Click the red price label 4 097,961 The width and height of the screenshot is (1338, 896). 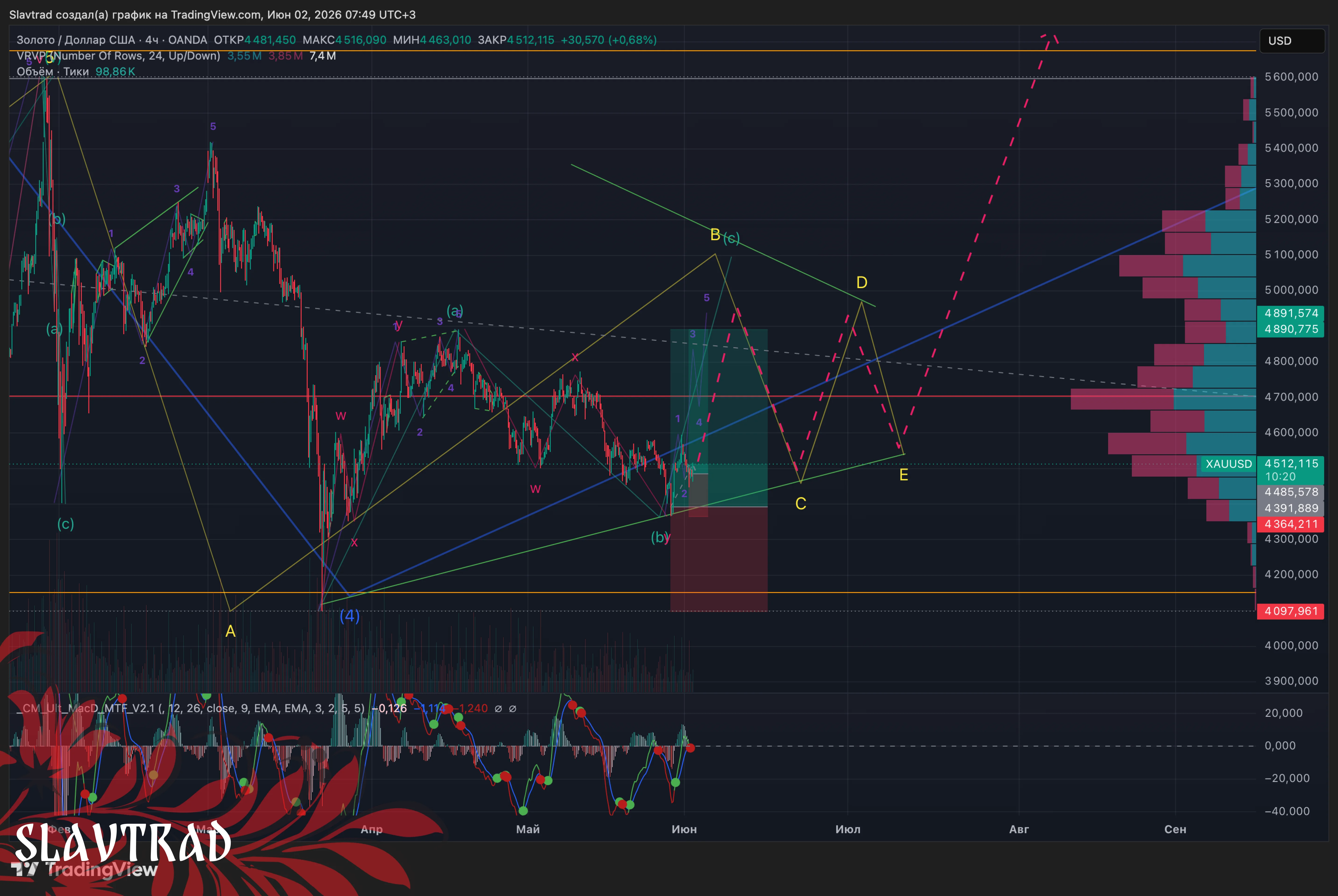(1291, 611)
